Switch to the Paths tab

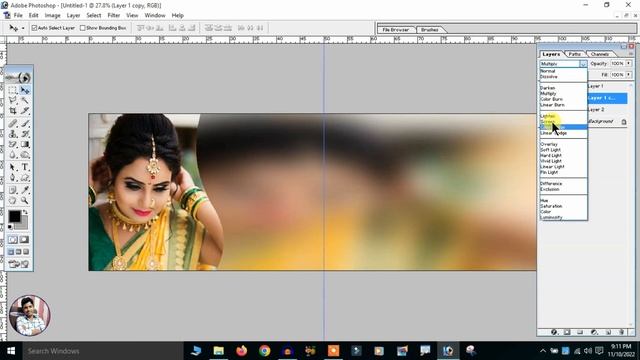click(575, 54)
